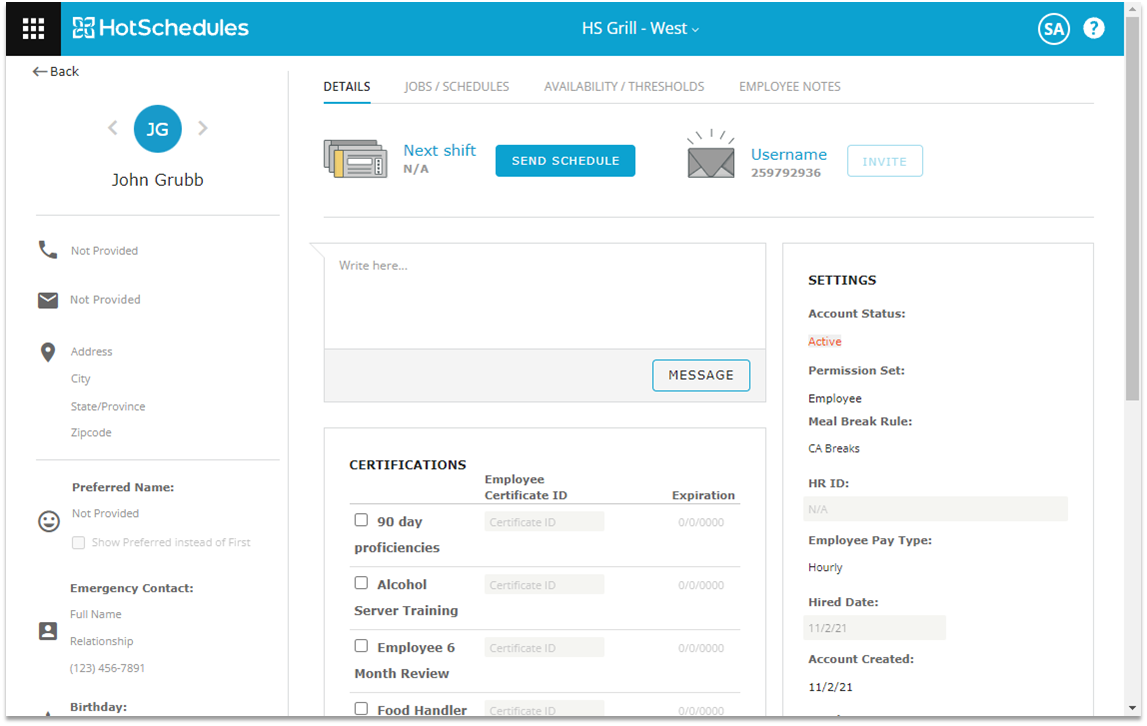Click the help question mark icon
The width and height of the screenshot is (1147, 726).
pyautogui.click(x=1094, y=28)
